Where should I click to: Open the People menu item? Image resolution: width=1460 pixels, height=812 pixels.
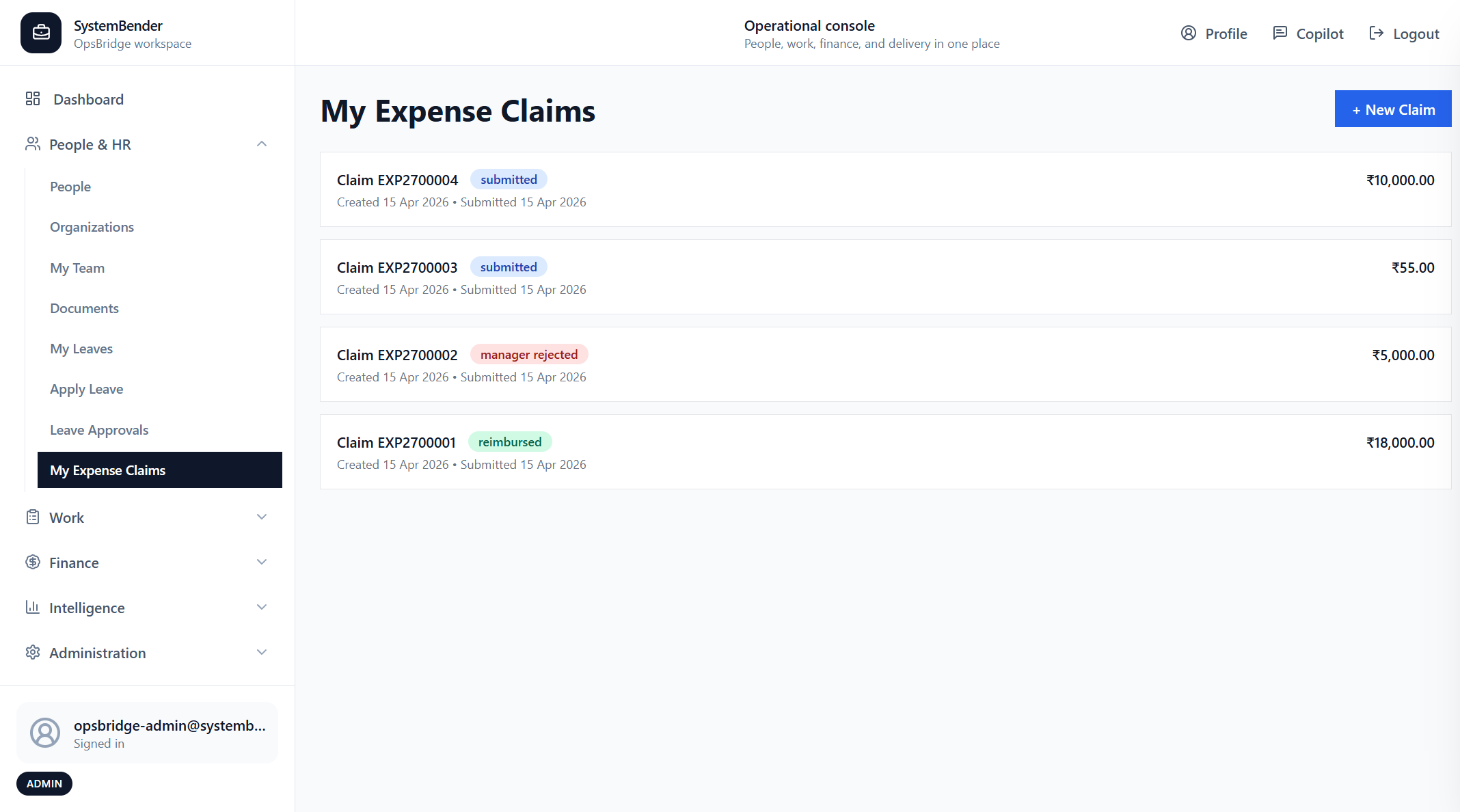pyautogui.click(x=159, y=187)
